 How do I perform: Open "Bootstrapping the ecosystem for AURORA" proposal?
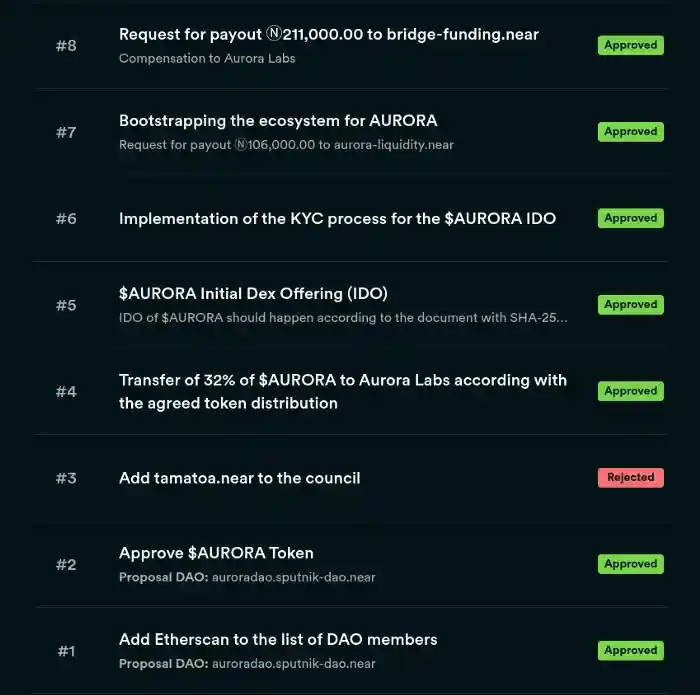(x=278, y=121)
